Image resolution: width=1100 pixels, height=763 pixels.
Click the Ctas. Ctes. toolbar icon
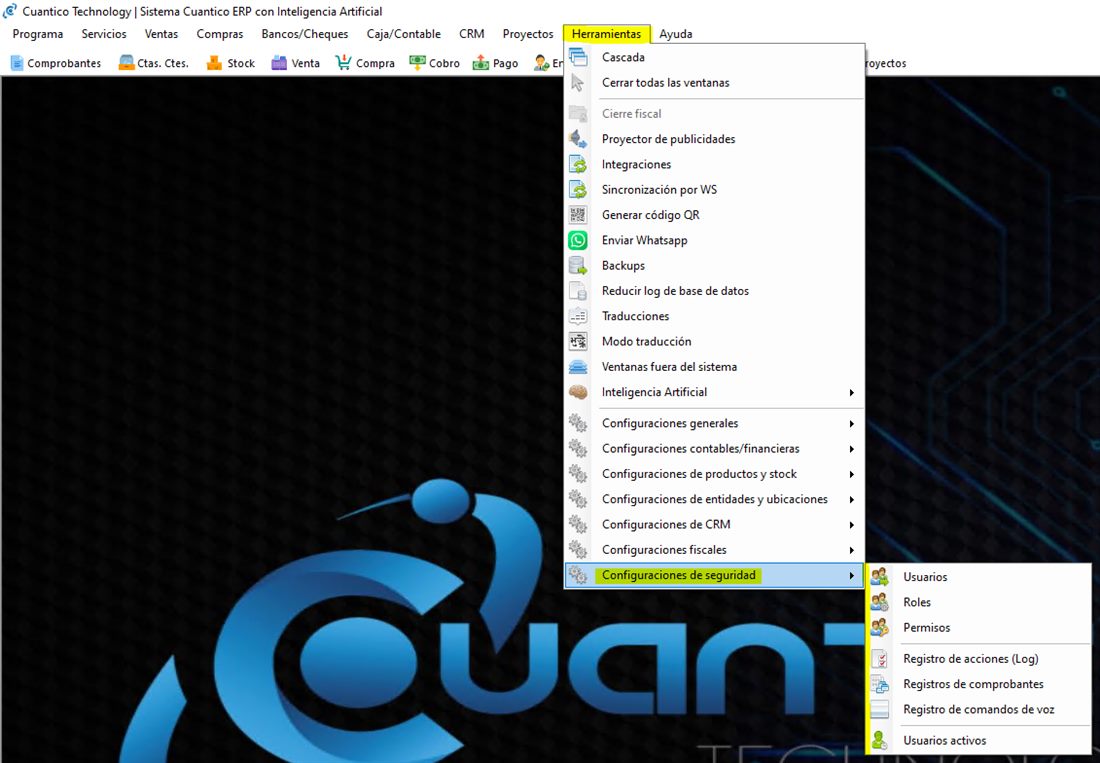pyautogui.click(x=126, y=62)
